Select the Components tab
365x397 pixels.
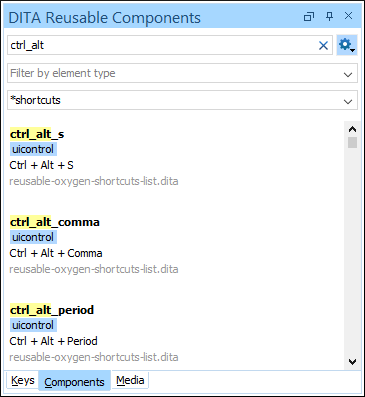(x=74, y=381)
